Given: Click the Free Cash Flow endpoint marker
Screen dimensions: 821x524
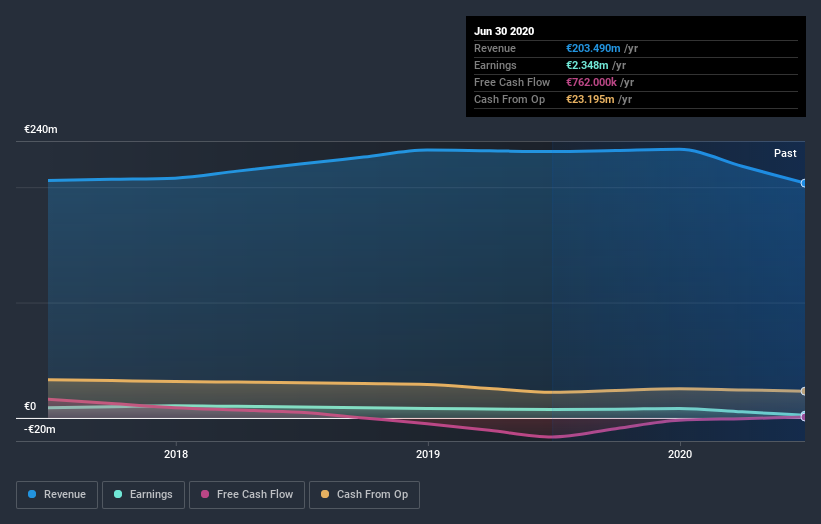Looking at the screenshot, I should point(804,417).
